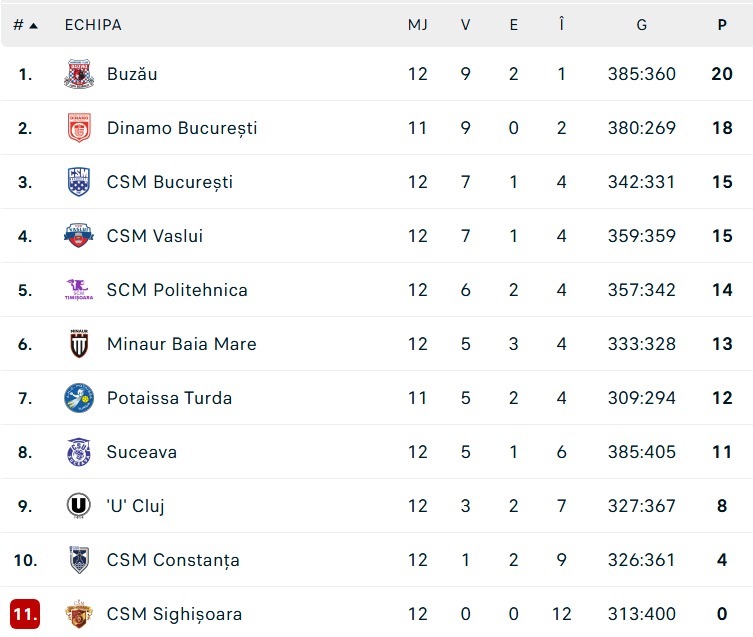Open the Potaissa Turda team link
Viewport: 753px width, 637px height.
(x=169, y=398)
